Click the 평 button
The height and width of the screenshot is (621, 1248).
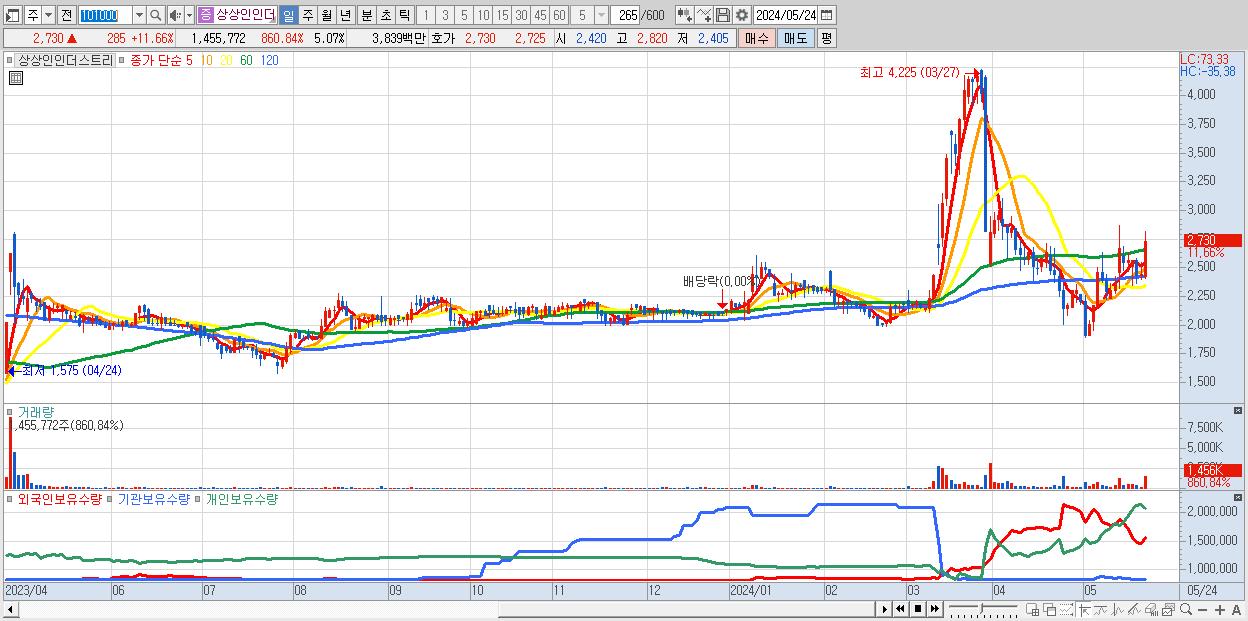[826, 38]
